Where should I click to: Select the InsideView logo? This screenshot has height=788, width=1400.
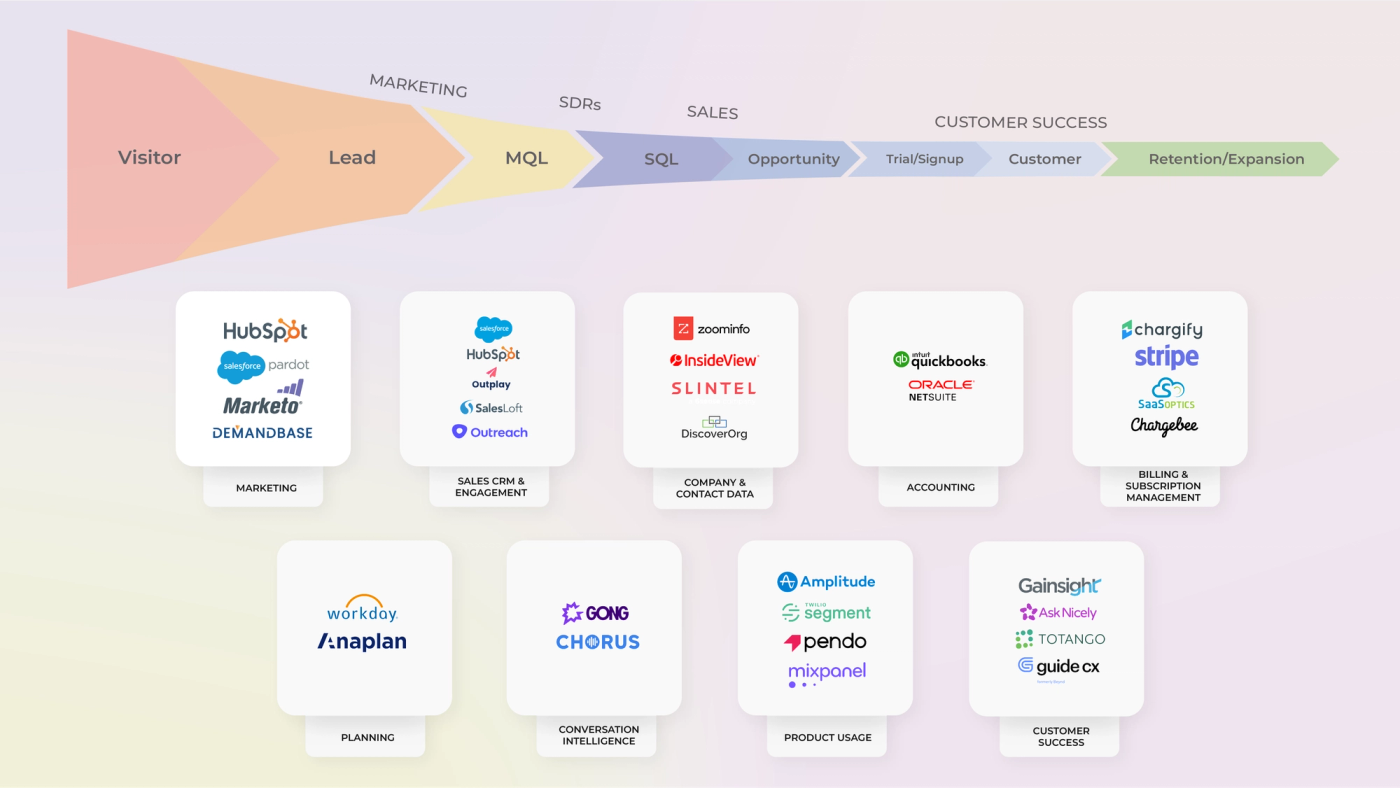pos(714,360)
